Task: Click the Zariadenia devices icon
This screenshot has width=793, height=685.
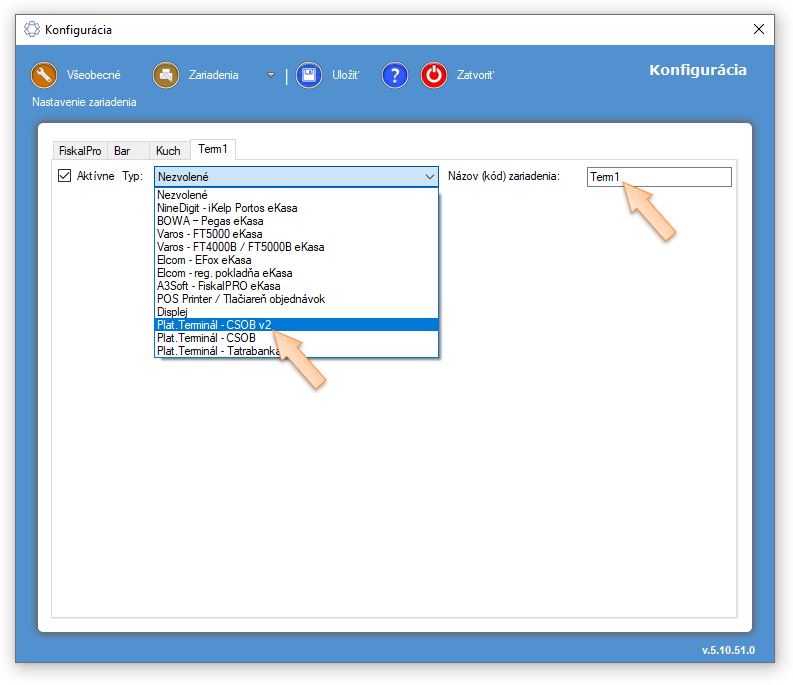Action: (x=165, y=76)
